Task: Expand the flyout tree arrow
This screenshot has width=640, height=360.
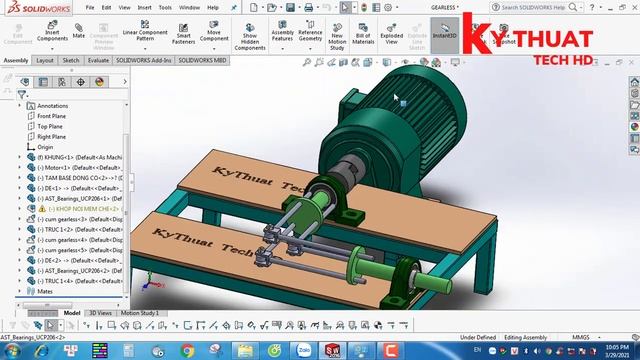Action: (x=125, y=82)
